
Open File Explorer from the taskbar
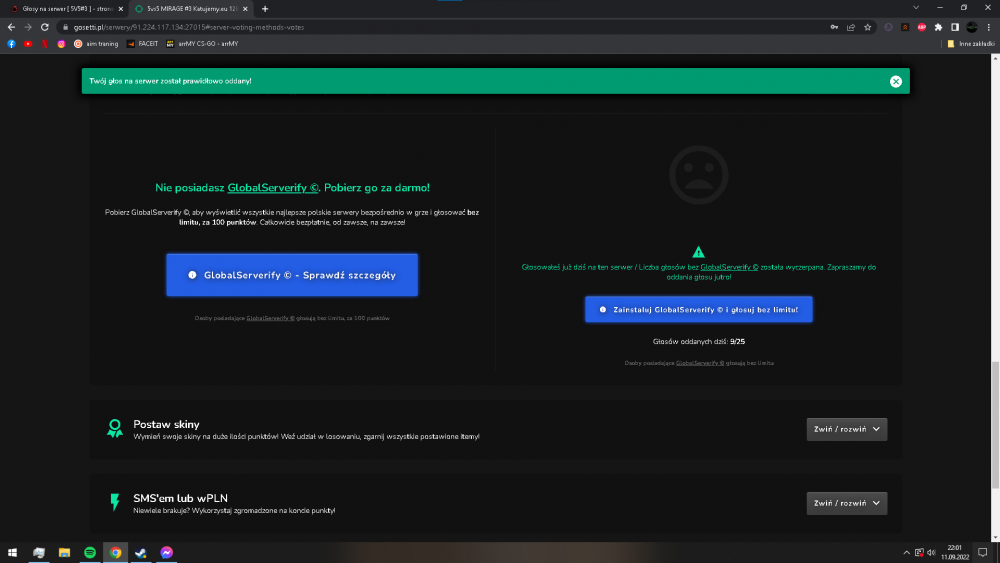click(x=64, y=552)
